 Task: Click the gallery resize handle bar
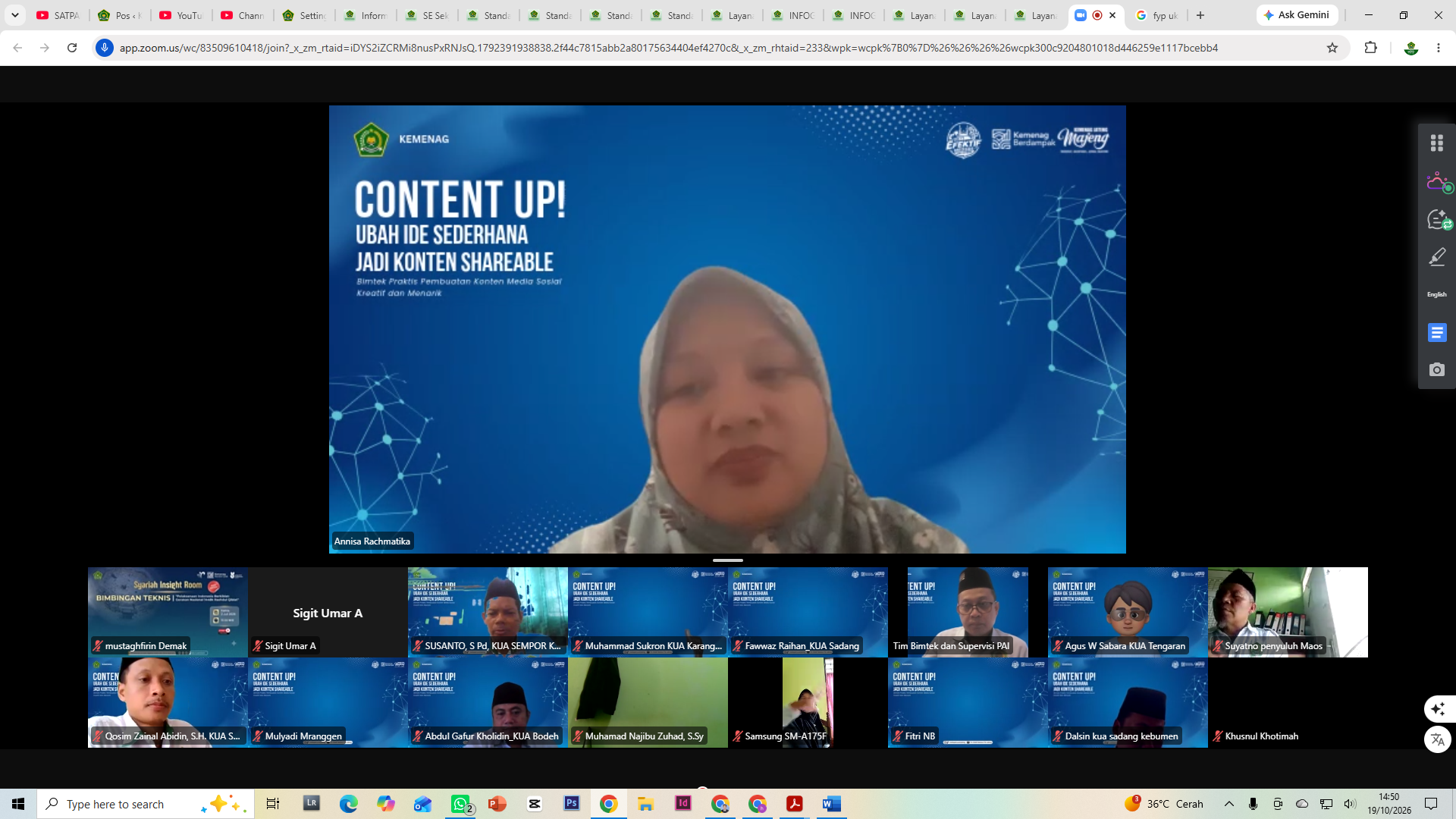[x=727, y=560]
